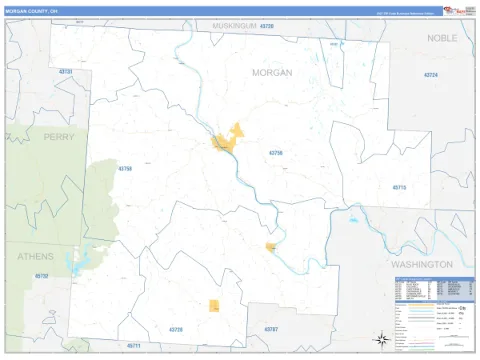Click the reference edition subtitle in header bar
Image resolution: width=480 pixels, height=360 pixels.
tap(405, 14)
